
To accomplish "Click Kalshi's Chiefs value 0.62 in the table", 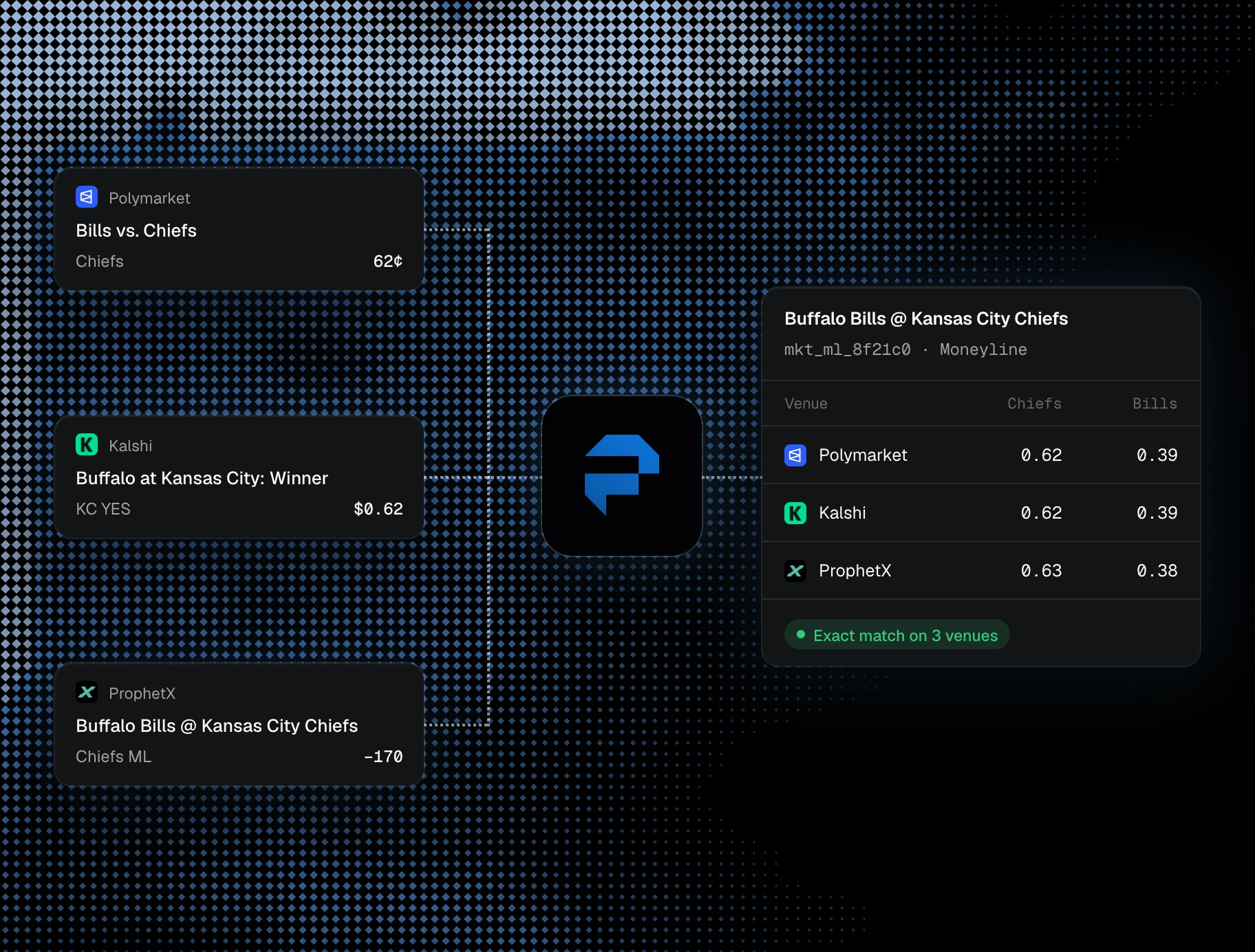I will point(1042,513).
